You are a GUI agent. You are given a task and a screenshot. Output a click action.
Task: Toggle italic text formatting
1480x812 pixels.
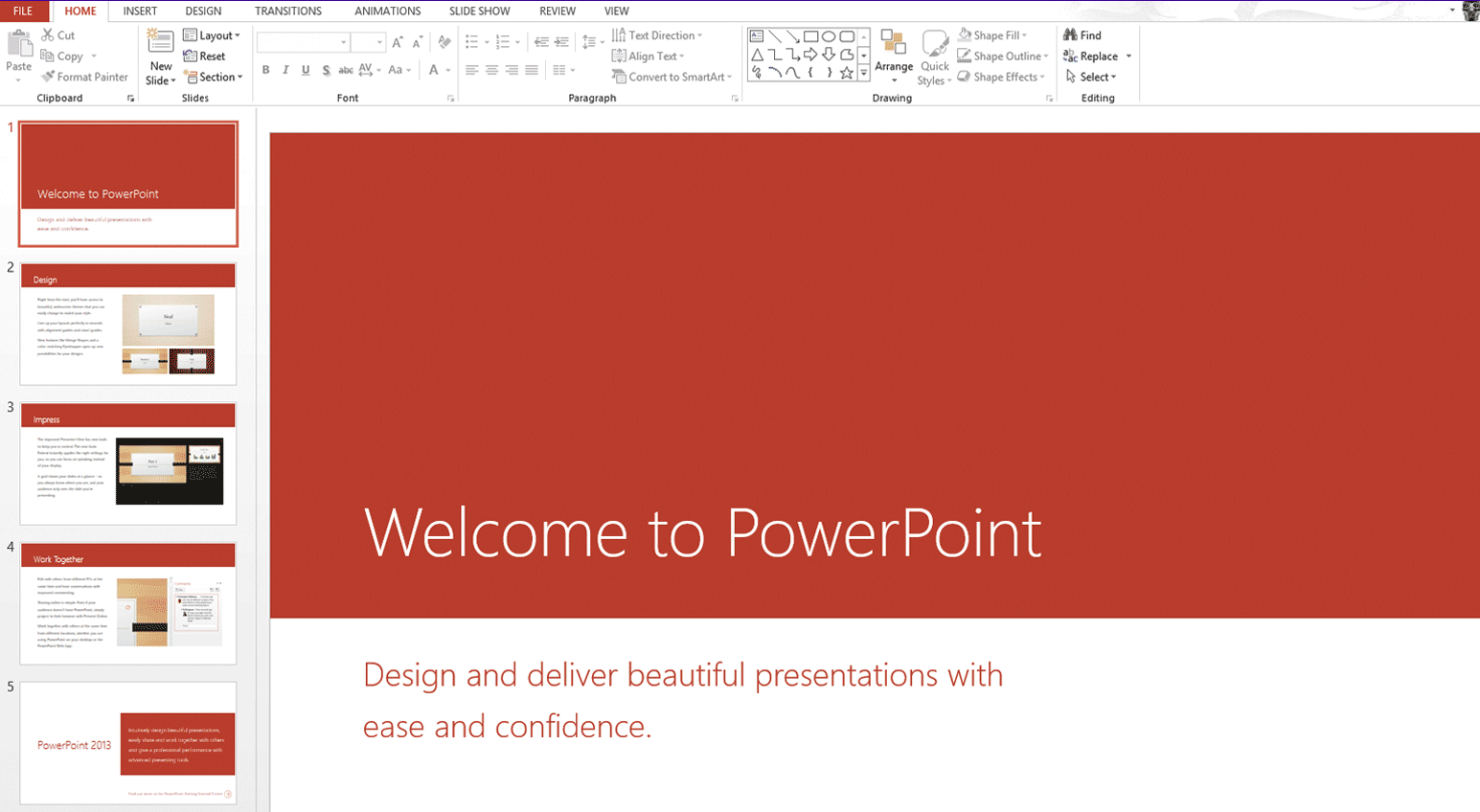click(285, 70)
